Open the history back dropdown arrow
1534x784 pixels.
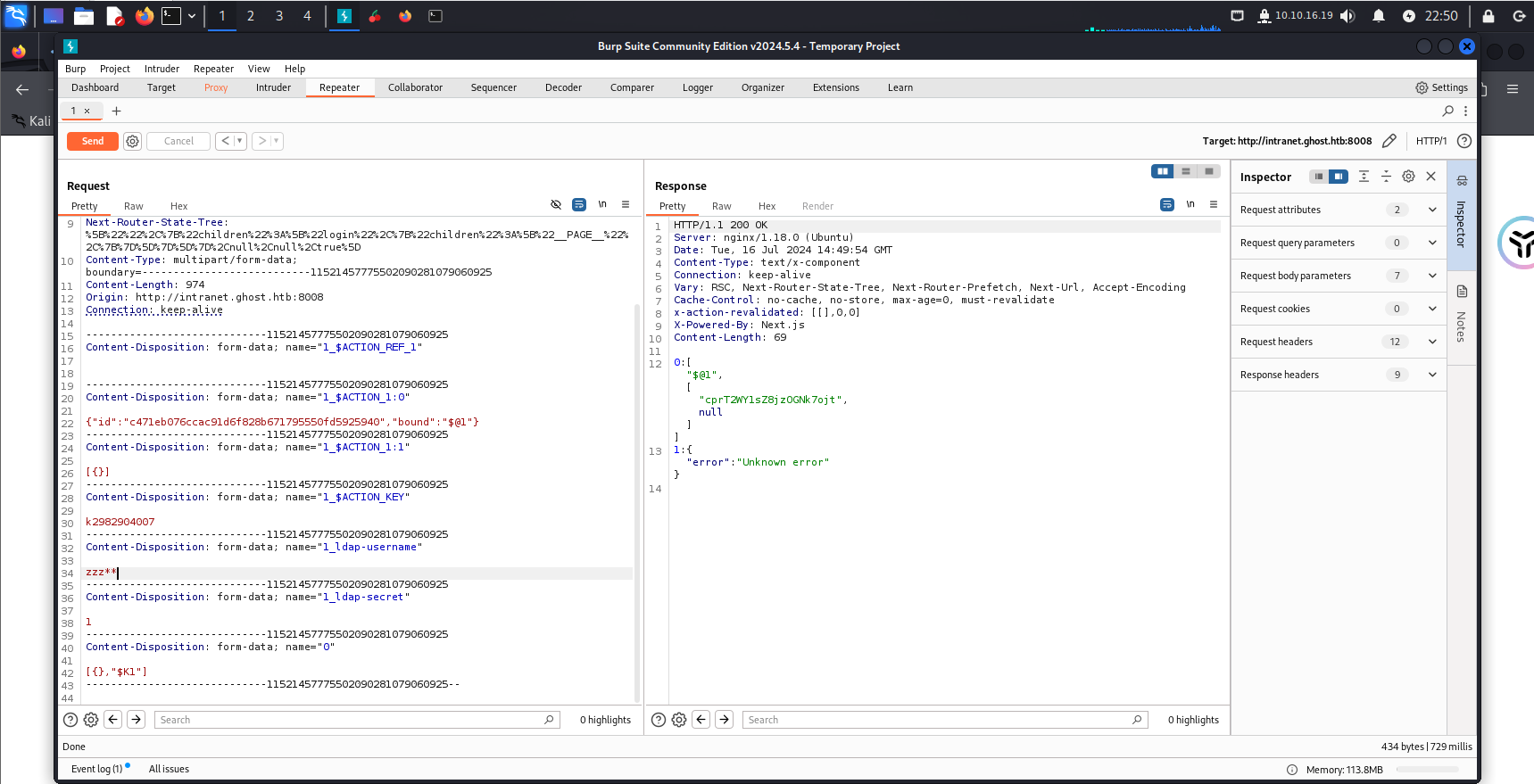(239, 141)
